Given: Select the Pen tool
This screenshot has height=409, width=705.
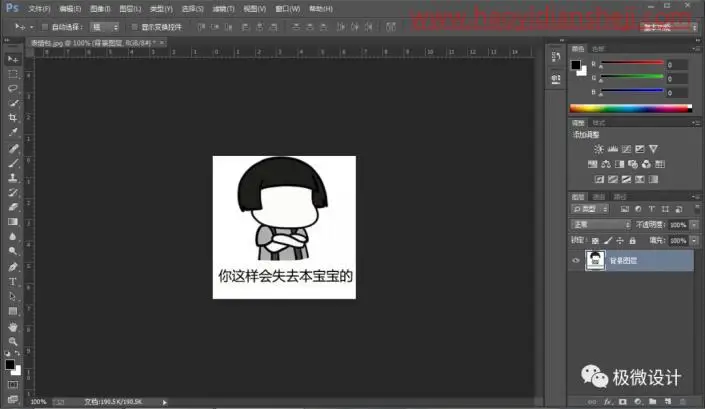Looking at the screenshot, I should (x=13, y=267).
